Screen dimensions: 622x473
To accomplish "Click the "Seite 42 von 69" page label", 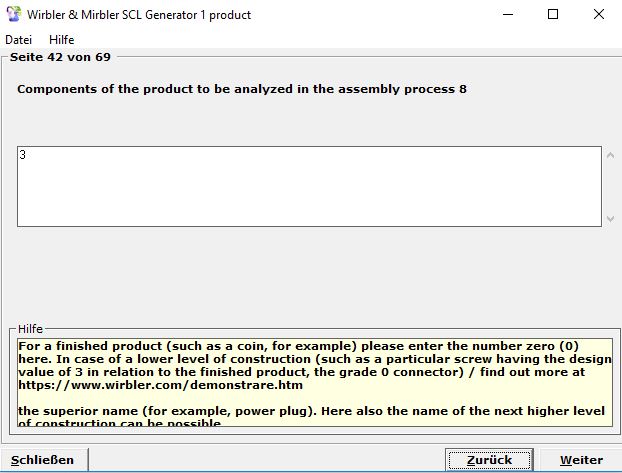I will [60, 57].
